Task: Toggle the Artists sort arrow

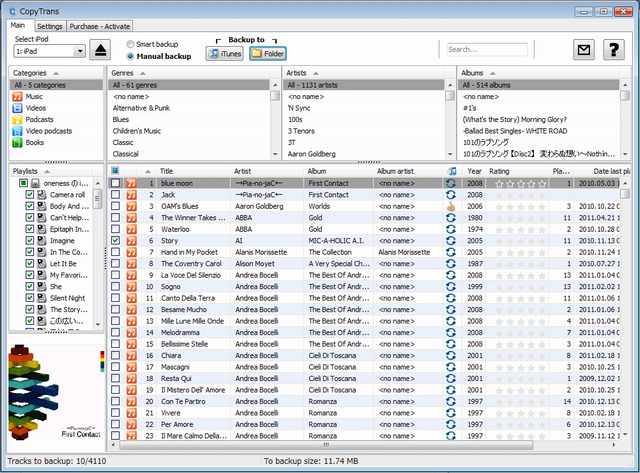Action: (316, 73)
